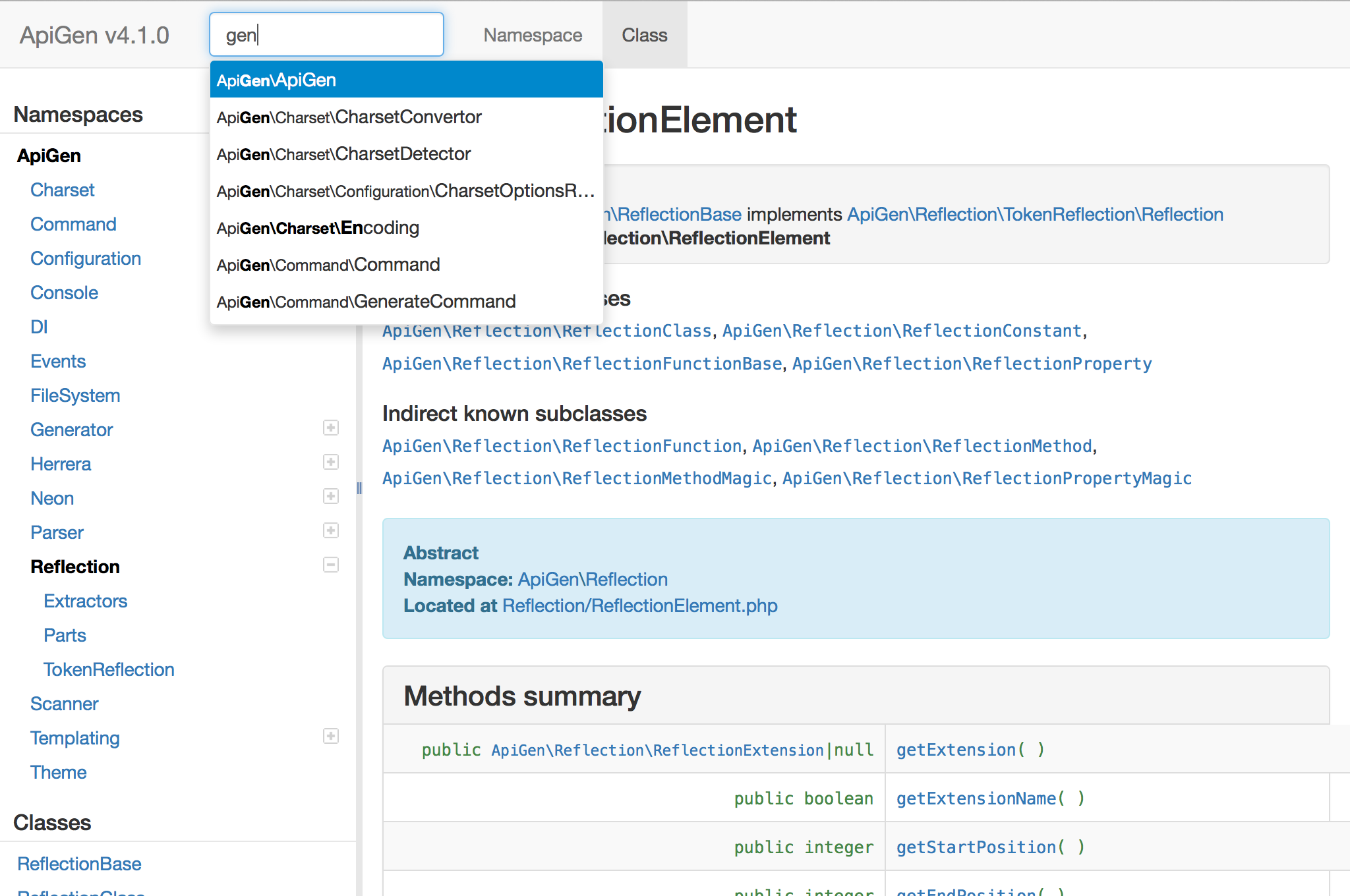Expand the Herrera namespace node
This screenshot has width=1350, height=896.
point(331,462)
